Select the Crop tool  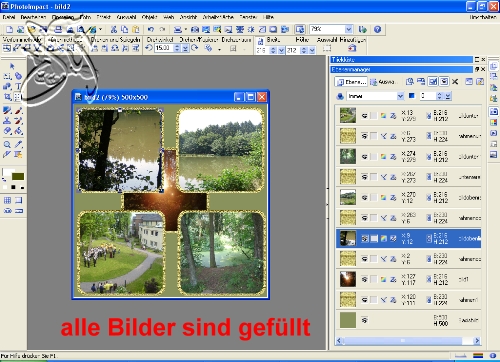pyautogui.click(x=7, y=97)
